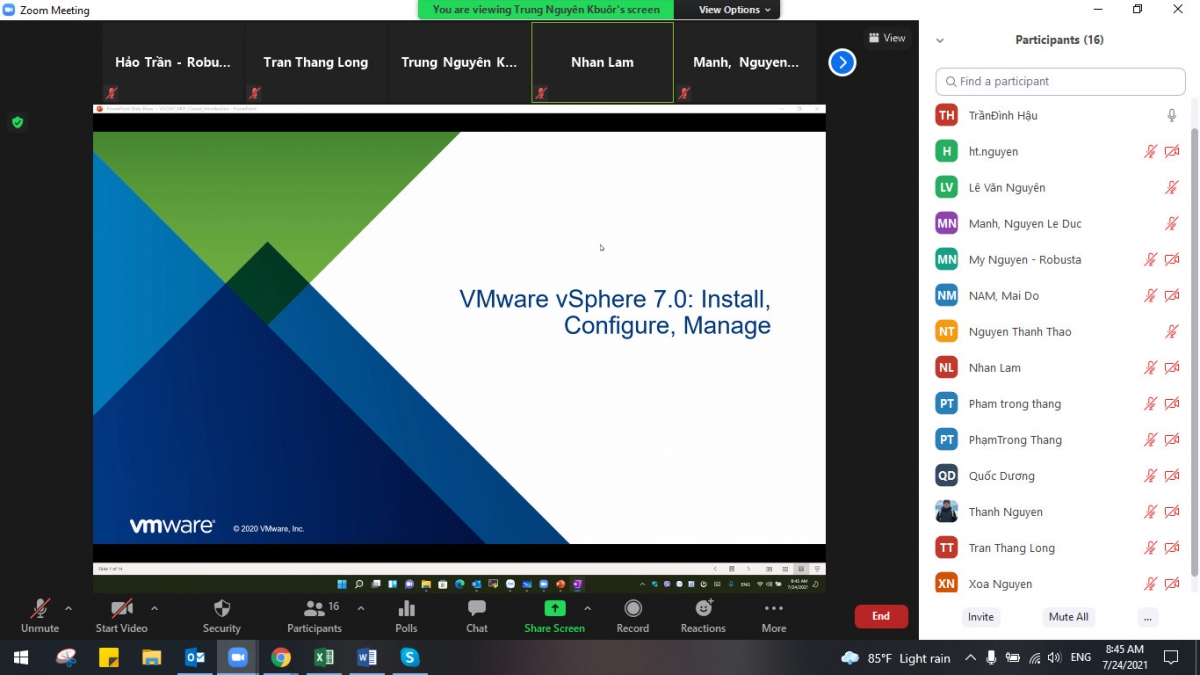The image size is (1200, 675).
Task: Click muted mic icon for Quốc Dương
Action: [1151, 476]
